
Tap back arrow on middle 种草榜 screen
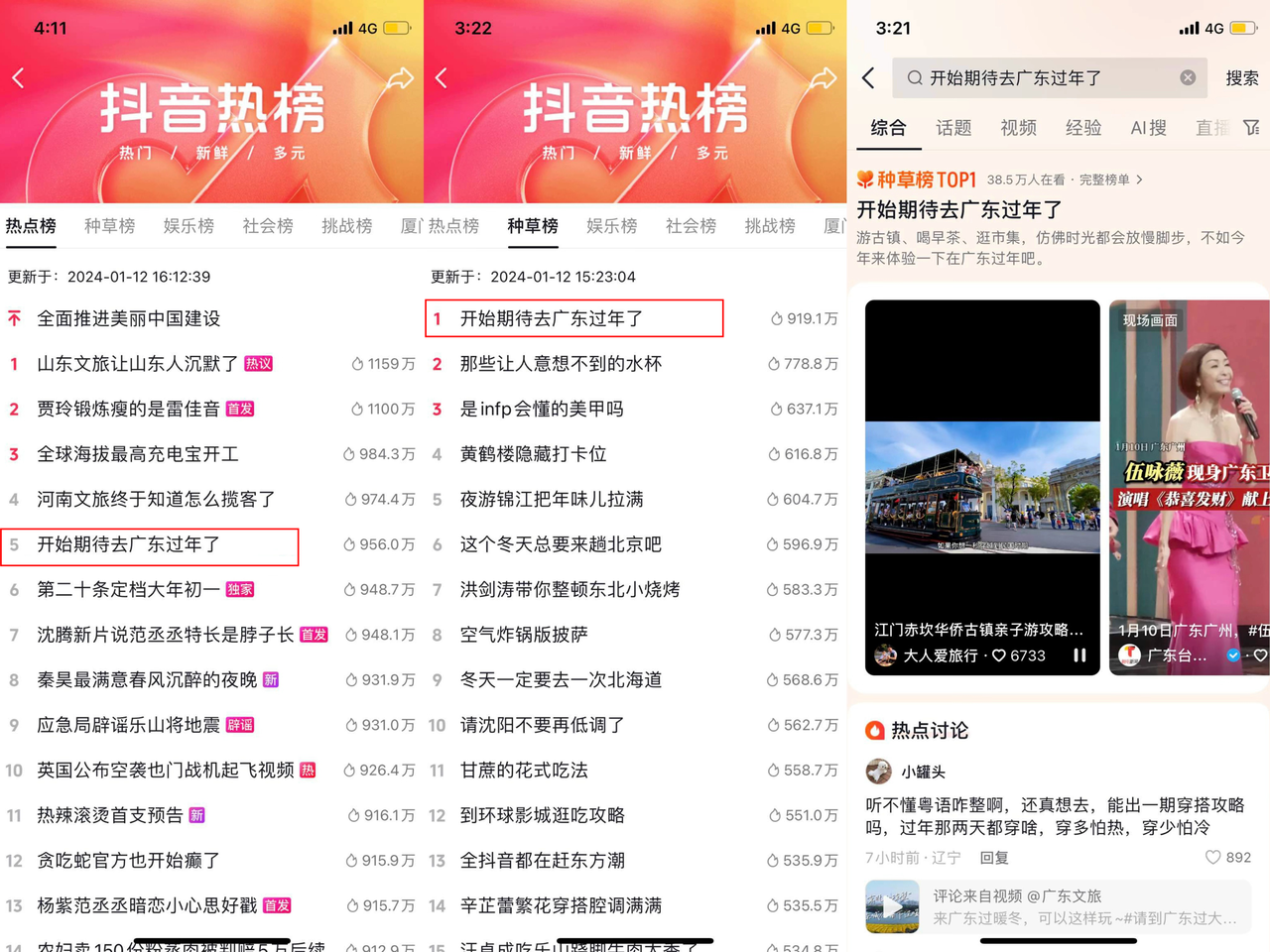coord(442,77)
